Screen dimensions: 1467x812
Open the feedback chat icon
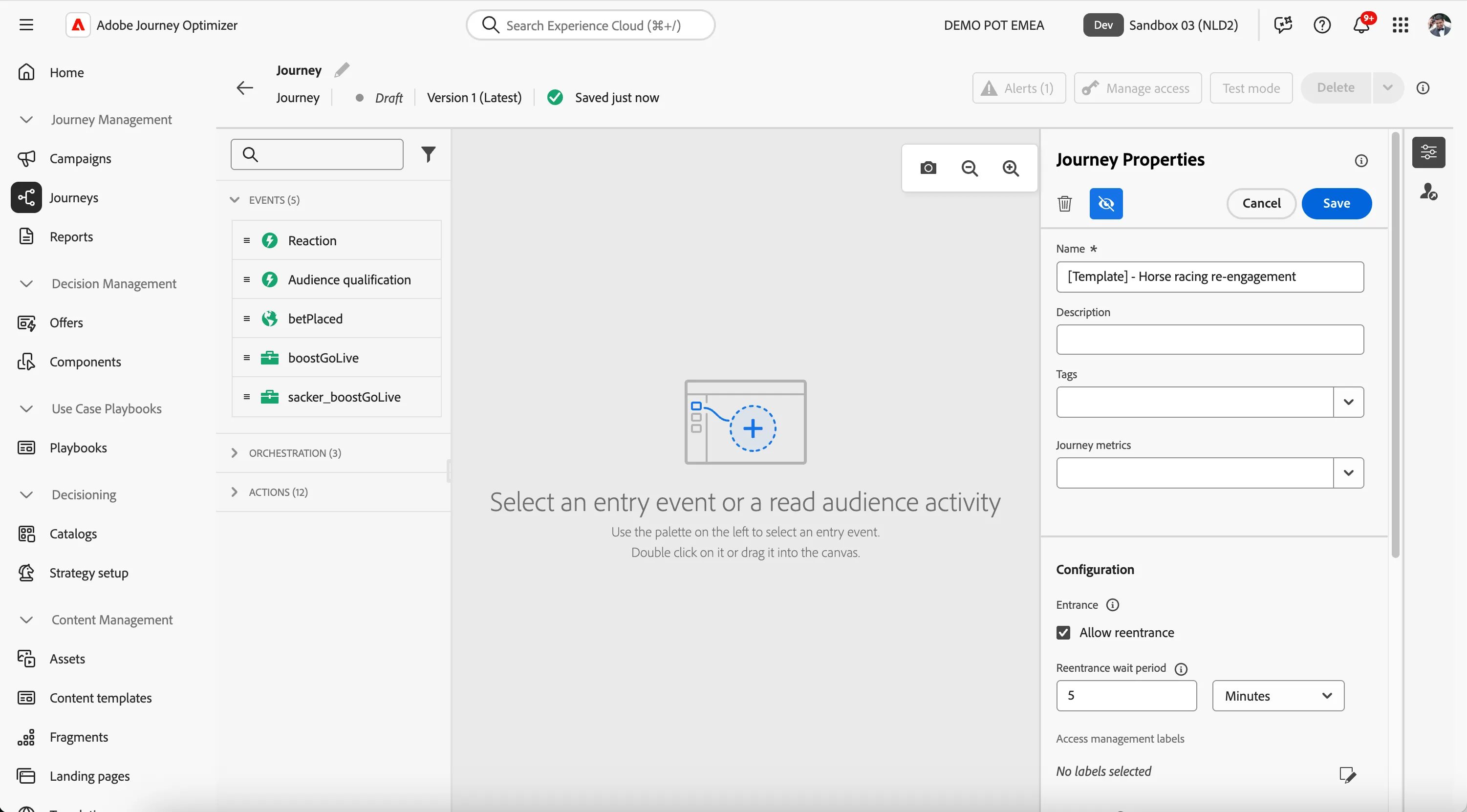[1283, 25]
